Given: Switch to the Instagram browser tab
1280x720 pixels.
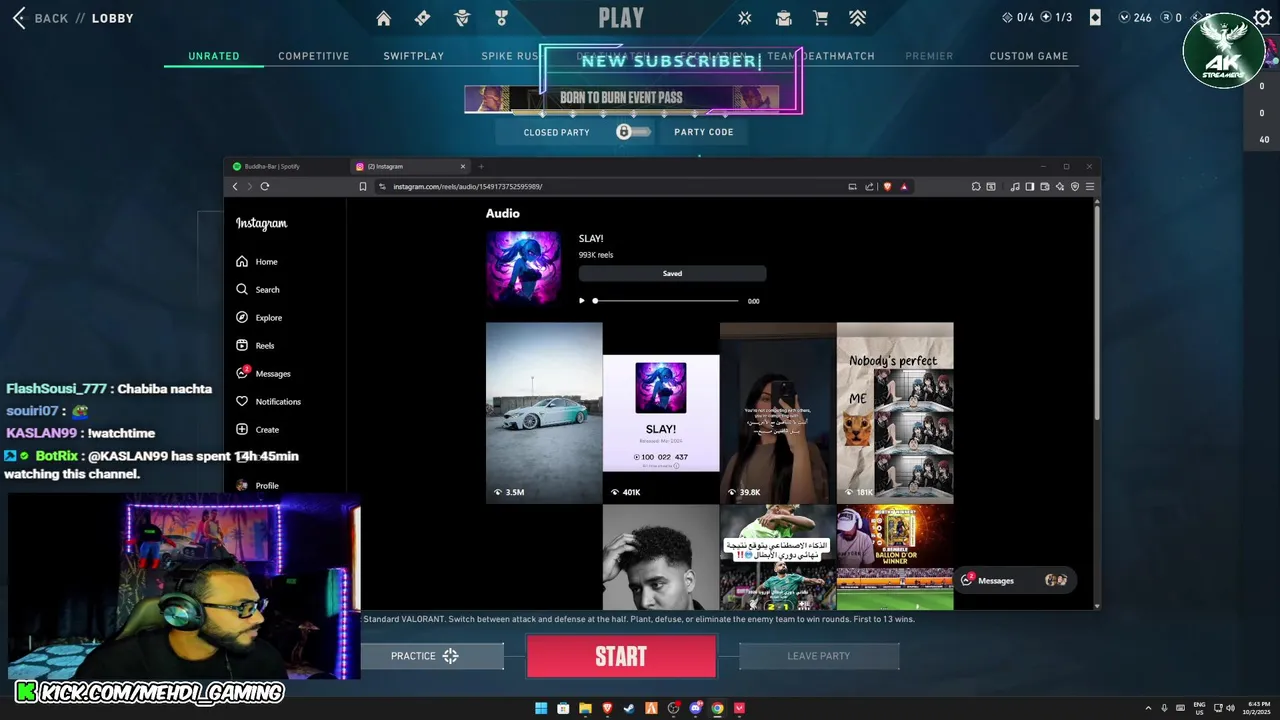Looking at the screenshot, I should pos(410,166).
